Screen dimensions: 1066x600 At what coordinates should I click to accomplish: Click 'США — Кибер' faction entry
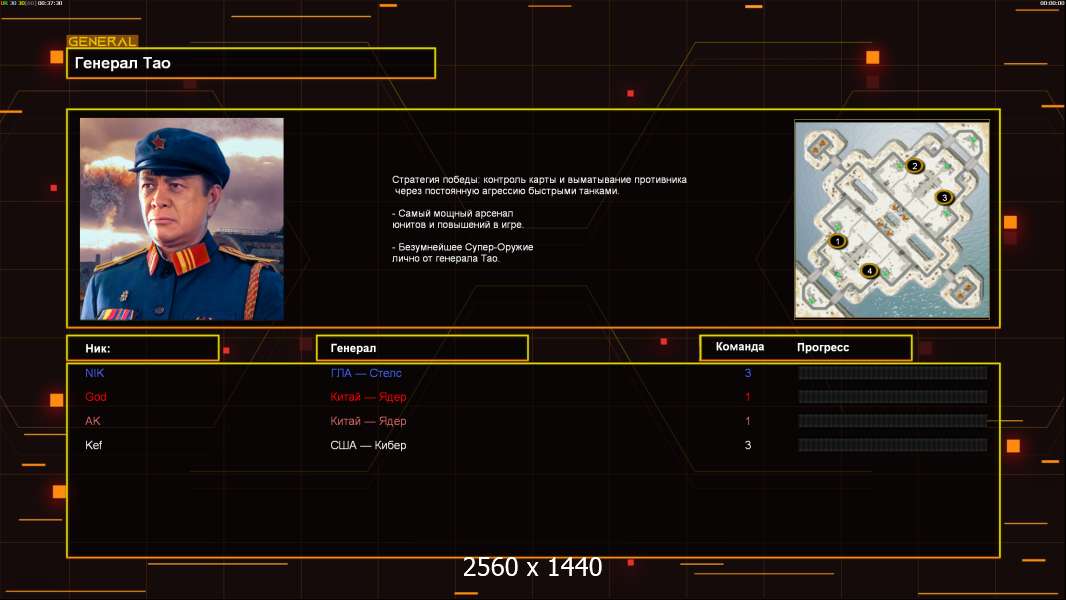pos(368,445)
